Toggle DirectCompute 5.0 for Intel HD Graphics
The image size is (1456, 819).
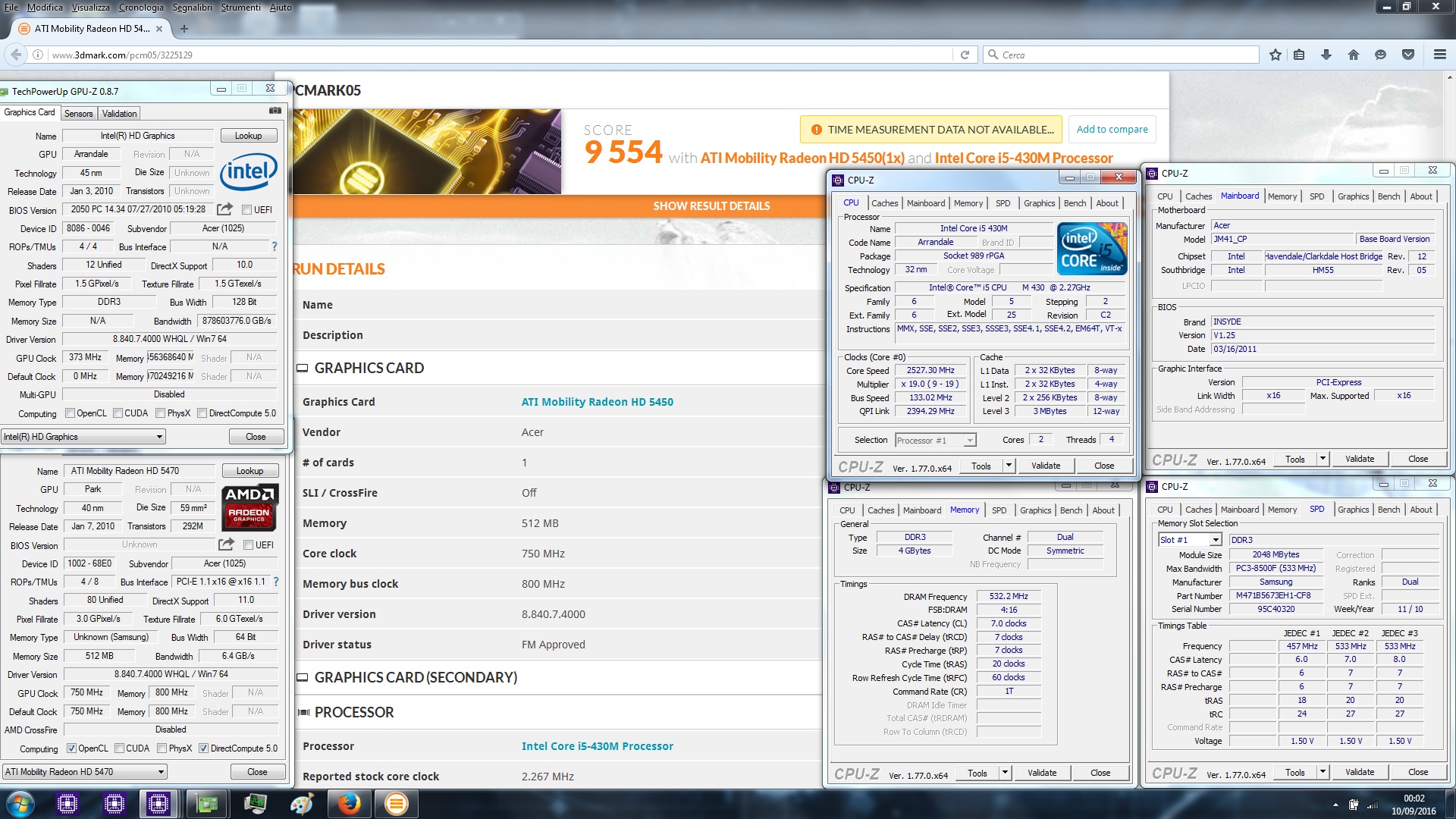(202, 413)
